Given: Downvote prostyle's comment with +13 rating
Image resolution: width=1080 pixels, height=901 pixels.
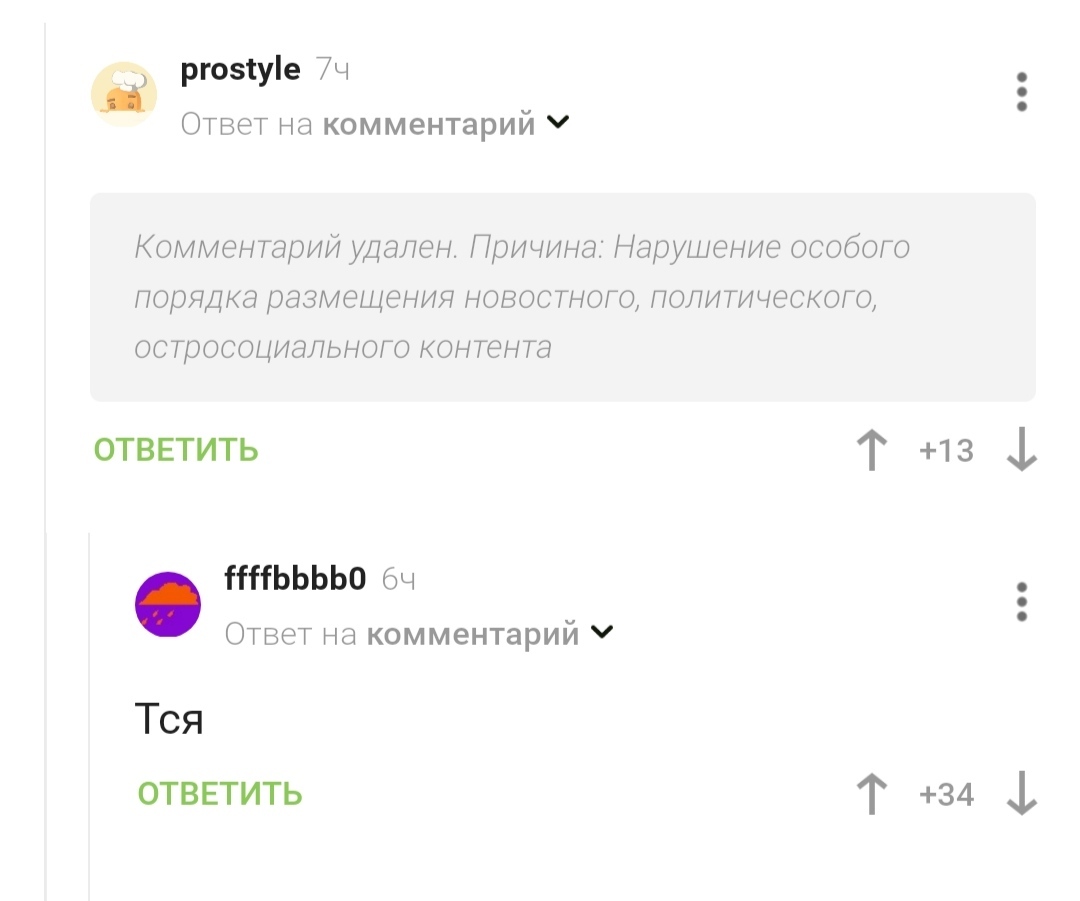Looking at the screenshot, I should pyautogui.click(x=1021, y=450).
